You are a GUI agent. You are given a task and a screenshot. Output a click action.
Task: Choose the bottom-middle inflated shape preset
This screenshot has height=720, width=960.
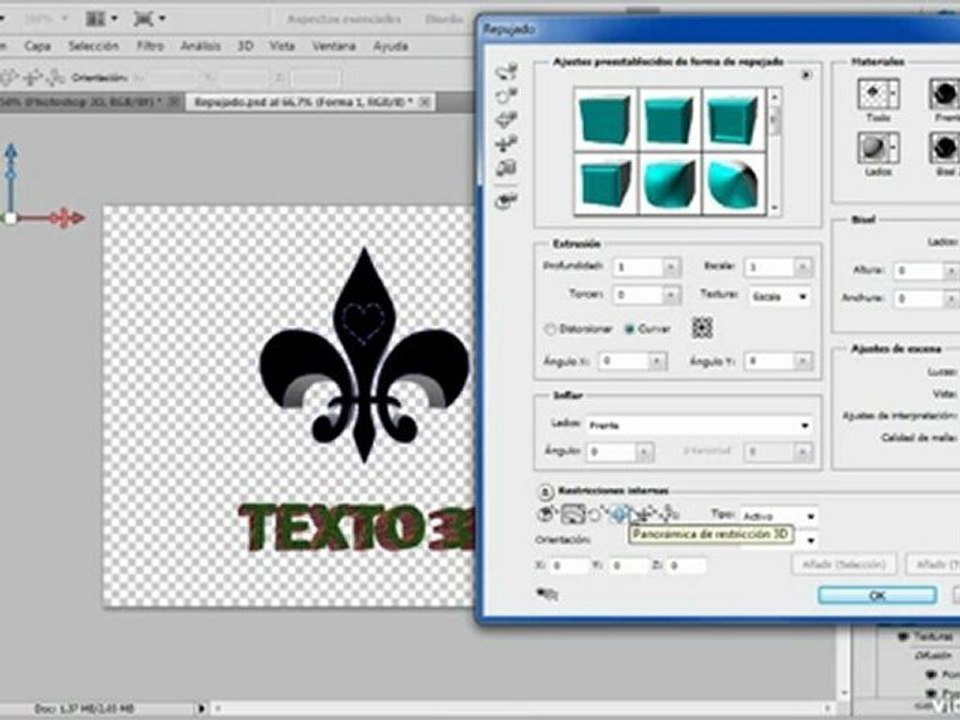point(669,183)
